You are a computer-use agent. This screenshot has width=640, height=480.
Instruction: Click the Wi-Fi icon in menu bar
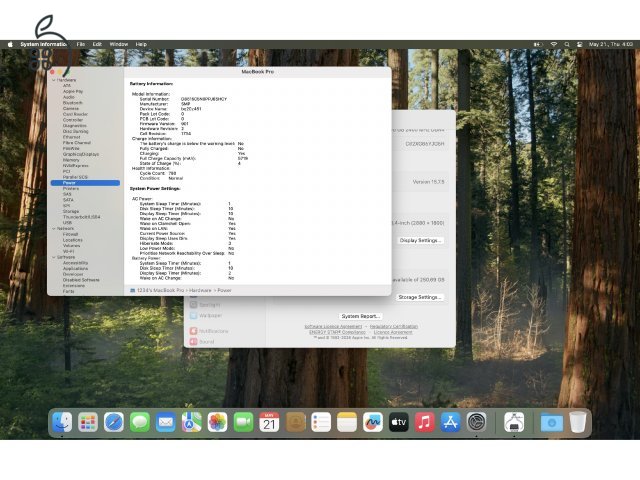(x=554, y=44)
